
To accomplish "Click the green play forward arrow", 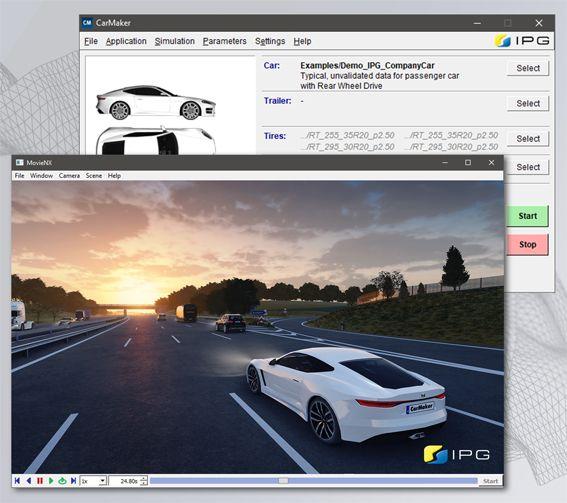I will point(51,481).
